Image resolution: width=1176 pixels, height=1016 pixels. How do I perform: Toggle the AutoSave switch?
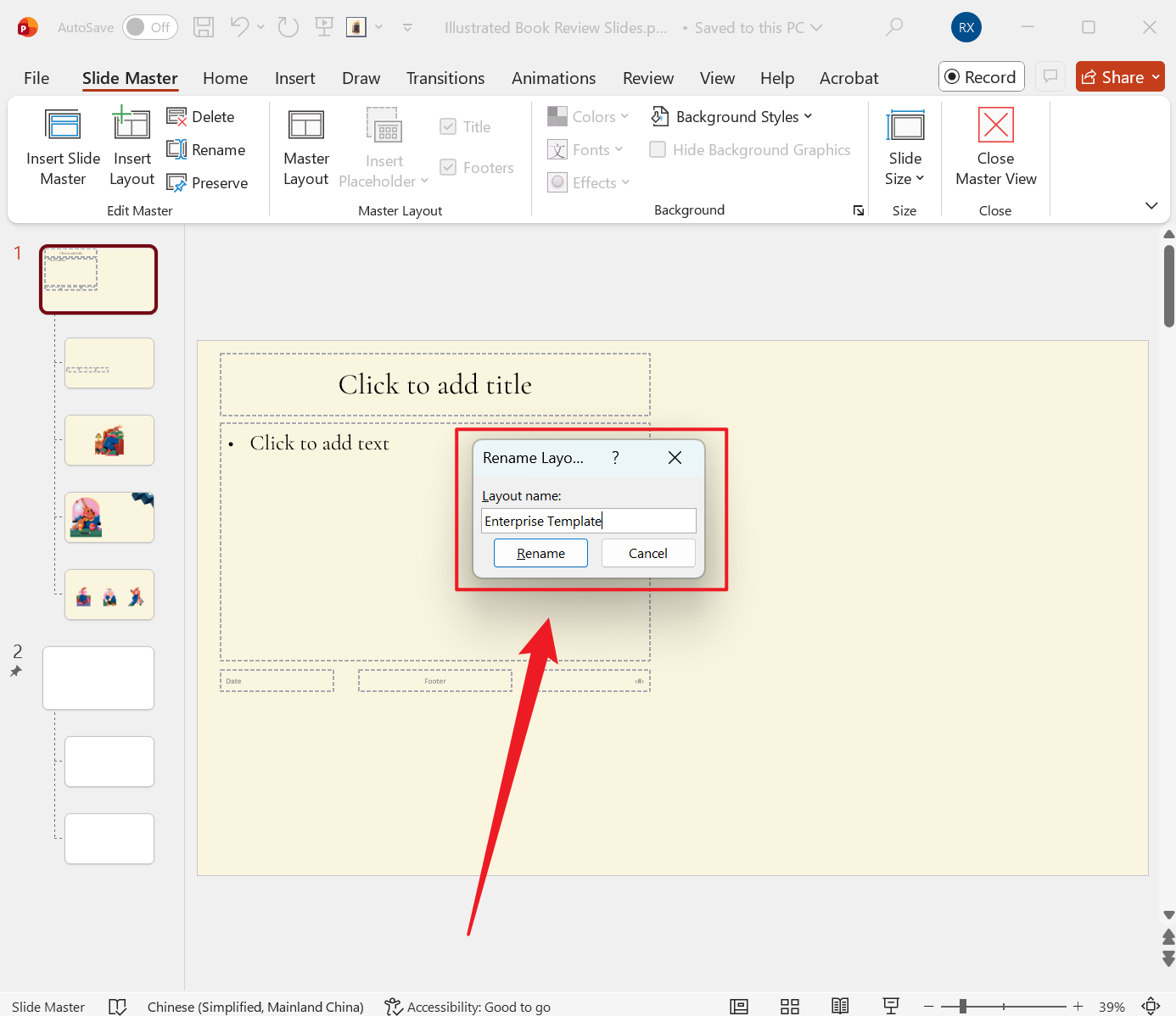149,28
